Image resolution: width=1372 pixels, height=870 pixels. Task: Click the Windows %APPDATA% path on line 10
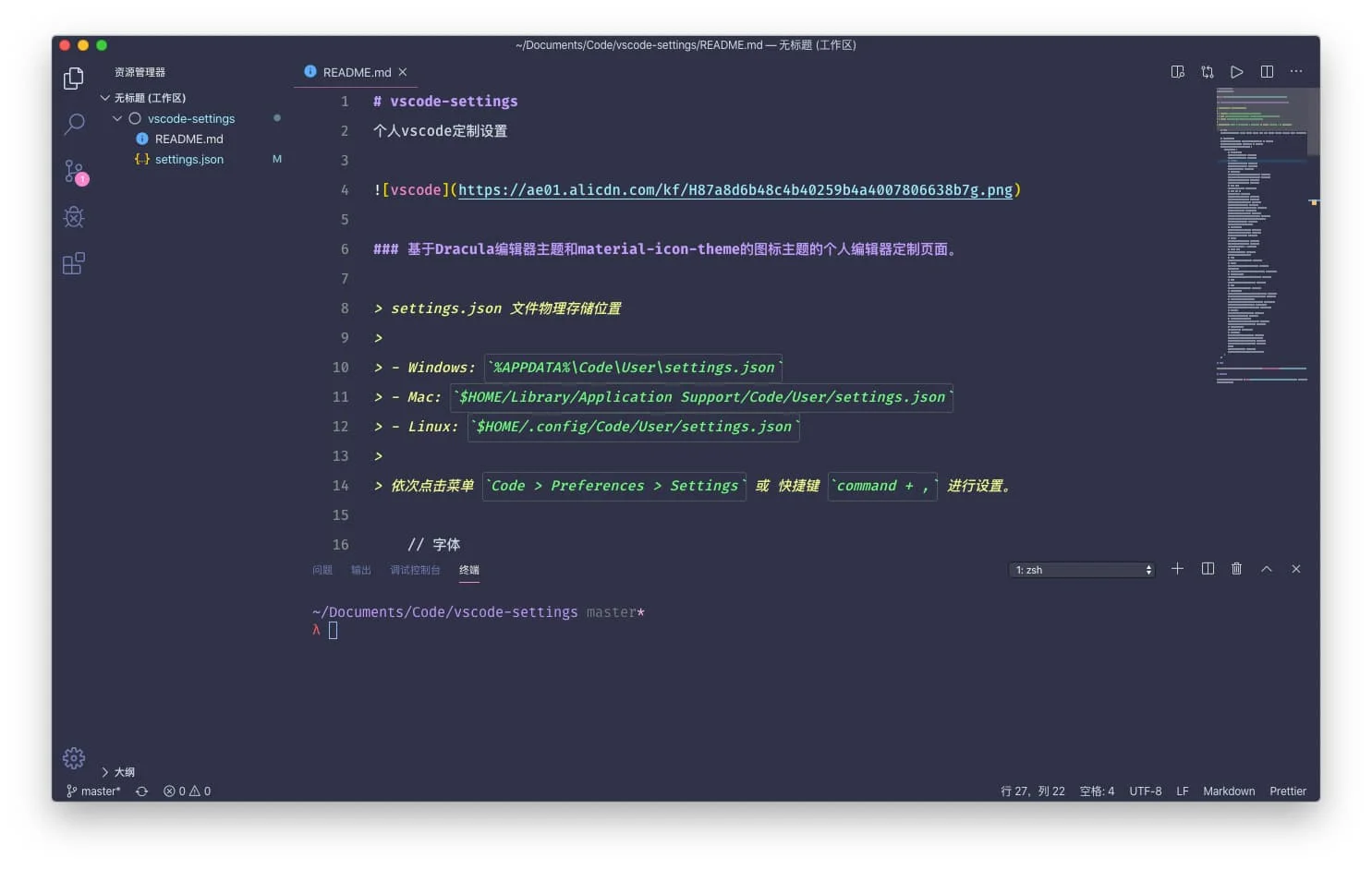point(634,368)
